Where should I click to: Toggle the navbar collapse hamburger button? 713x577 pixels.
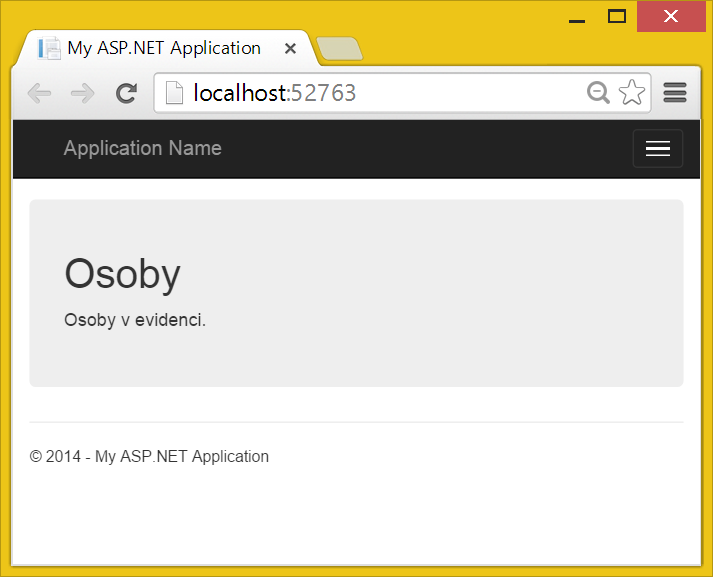(658, 149)
